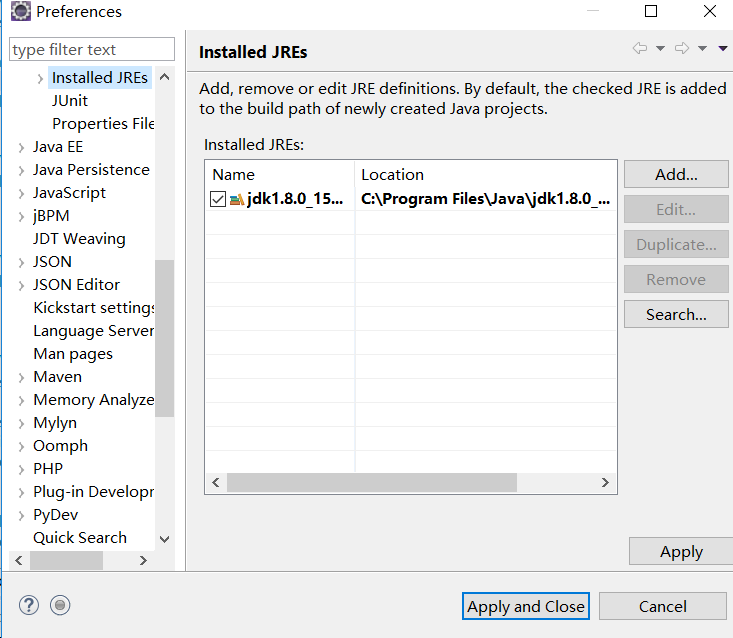733x638 pixels.
Task: Click the Oomph preference recorder icon
Action: [x=60, y=605]
